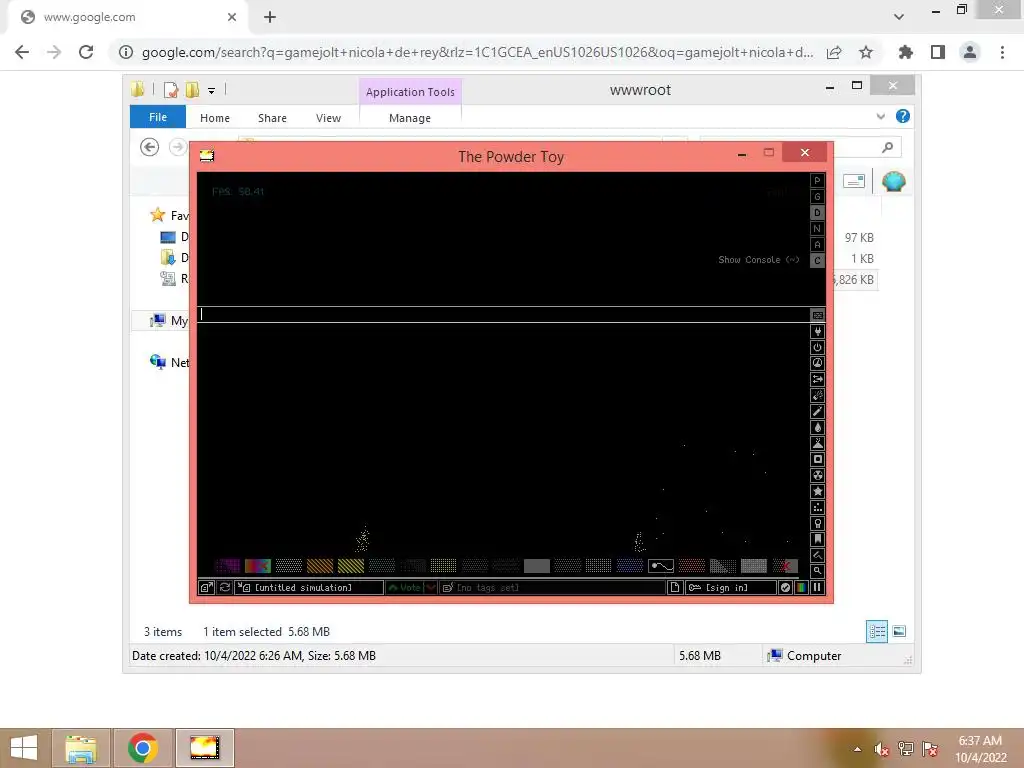Image resolution: width=1024 pixels, height=768 pixels.
Task: Enable the A view mode
Action: (x=817, y=244)
